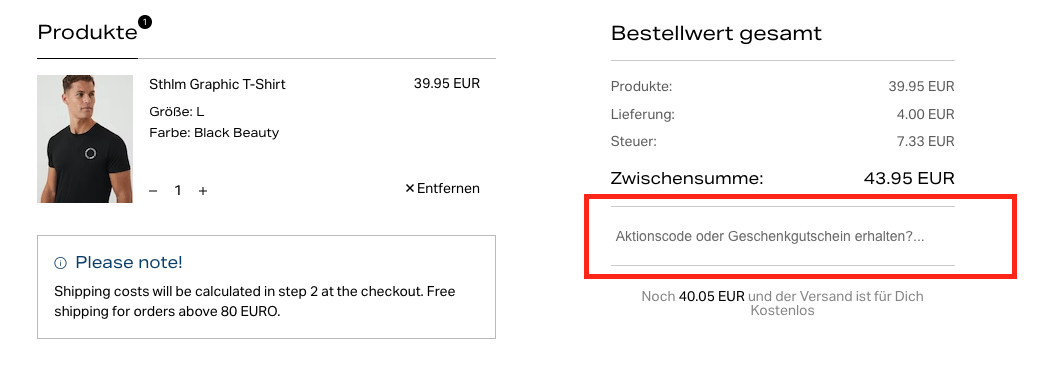Open the Sthlm Graphic T-Shirt product link

217,84
